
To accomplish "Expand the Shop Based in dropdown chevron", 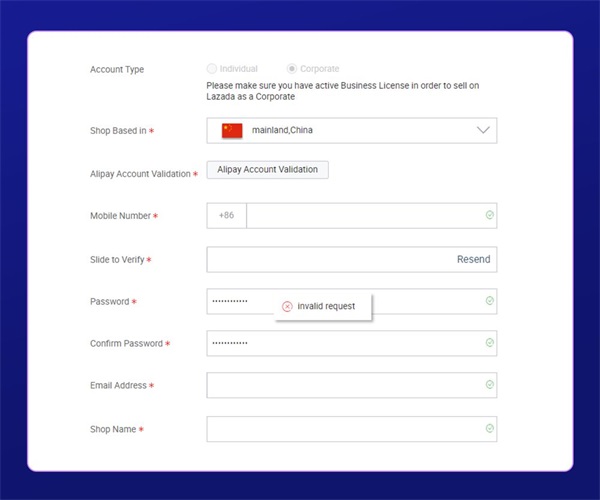I will [x=483, y=130].
